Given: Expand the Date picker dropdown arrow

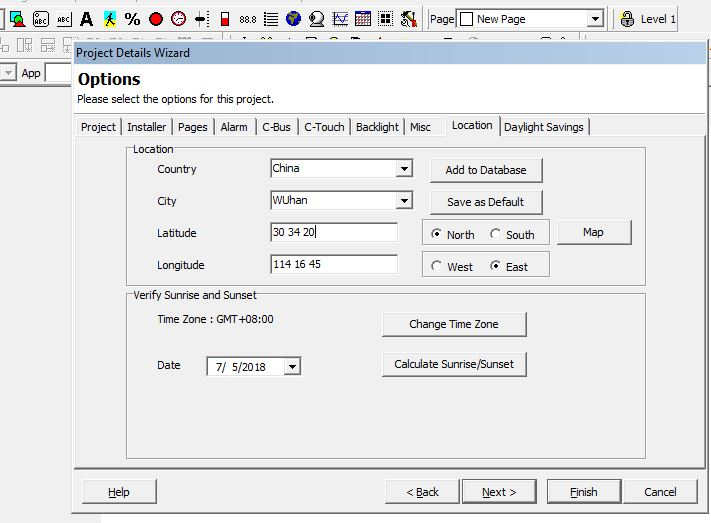Looking at the screenshot, I should 292,367.
